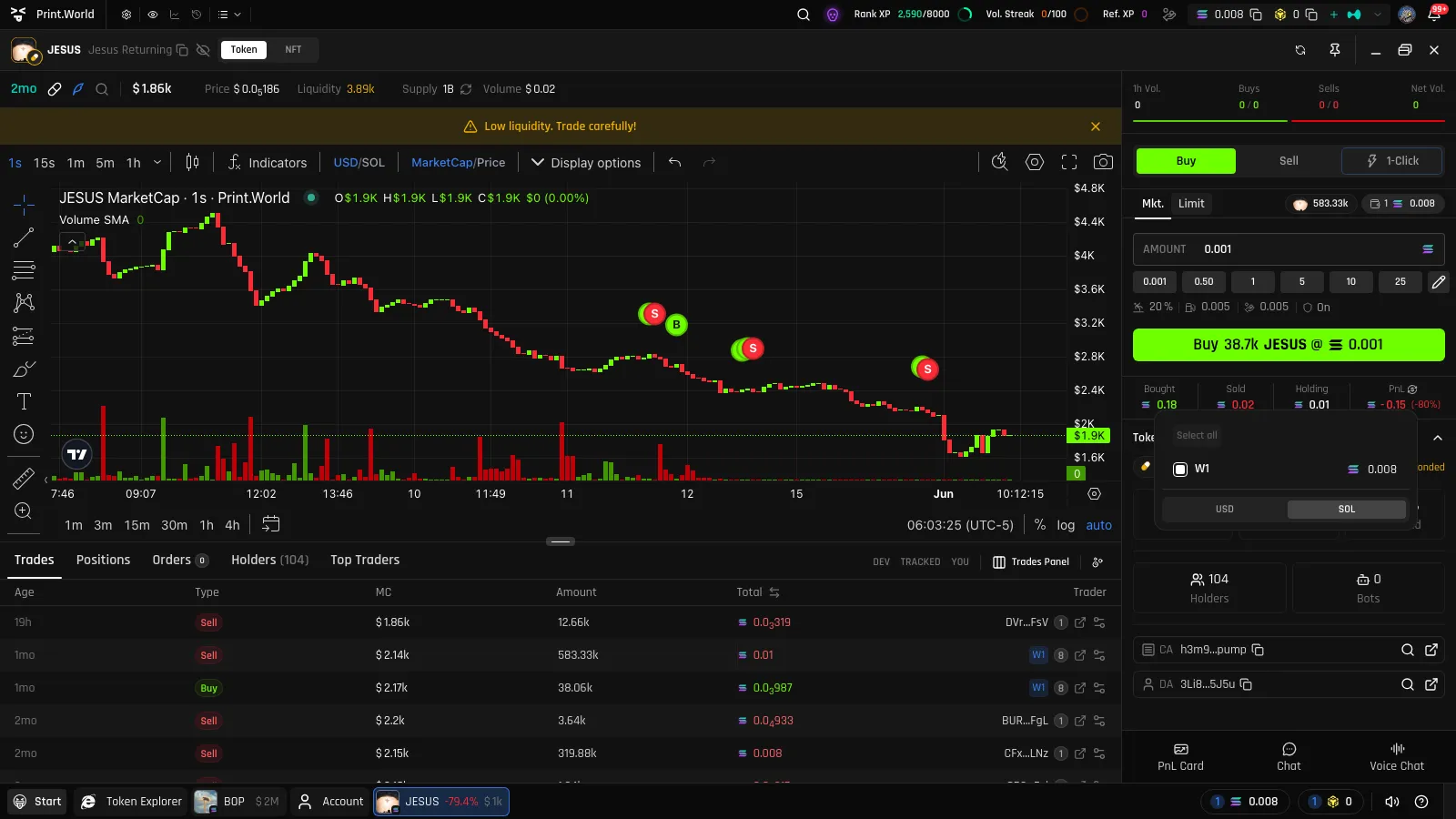Open the emoji/sticker drawing tool
The height and width of the screenshot is (819, 1456).
24,434
